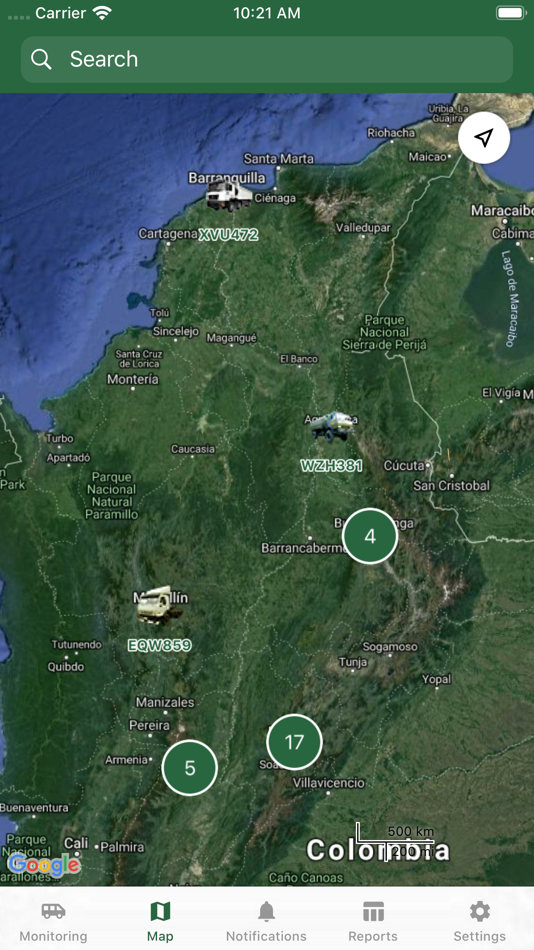
Task: Open the cluster of 5 vehicles
Action: point(190,768)
